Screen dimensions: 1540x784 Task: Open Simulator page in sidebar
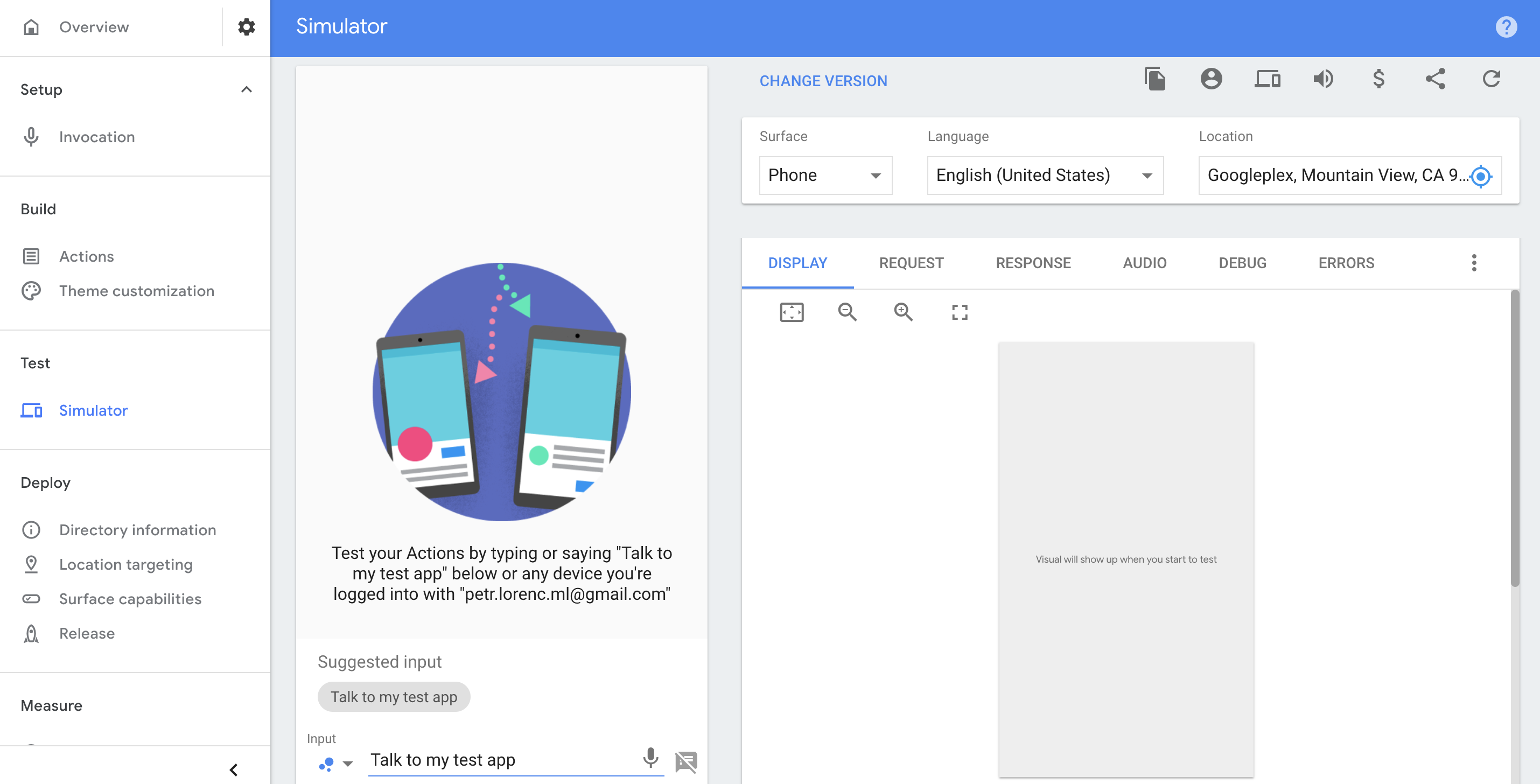93,411
